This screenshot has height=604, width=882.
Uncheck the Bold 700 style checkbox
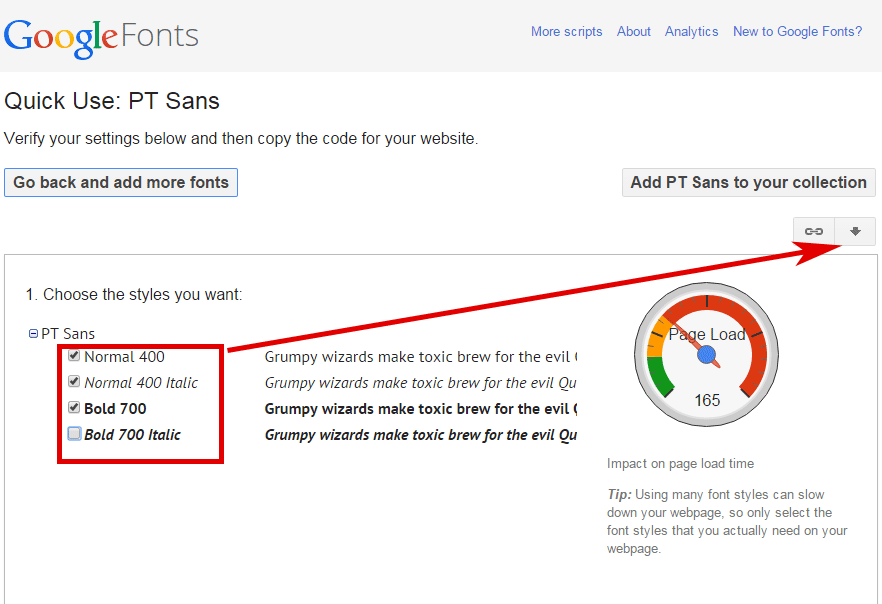(74, 407)
